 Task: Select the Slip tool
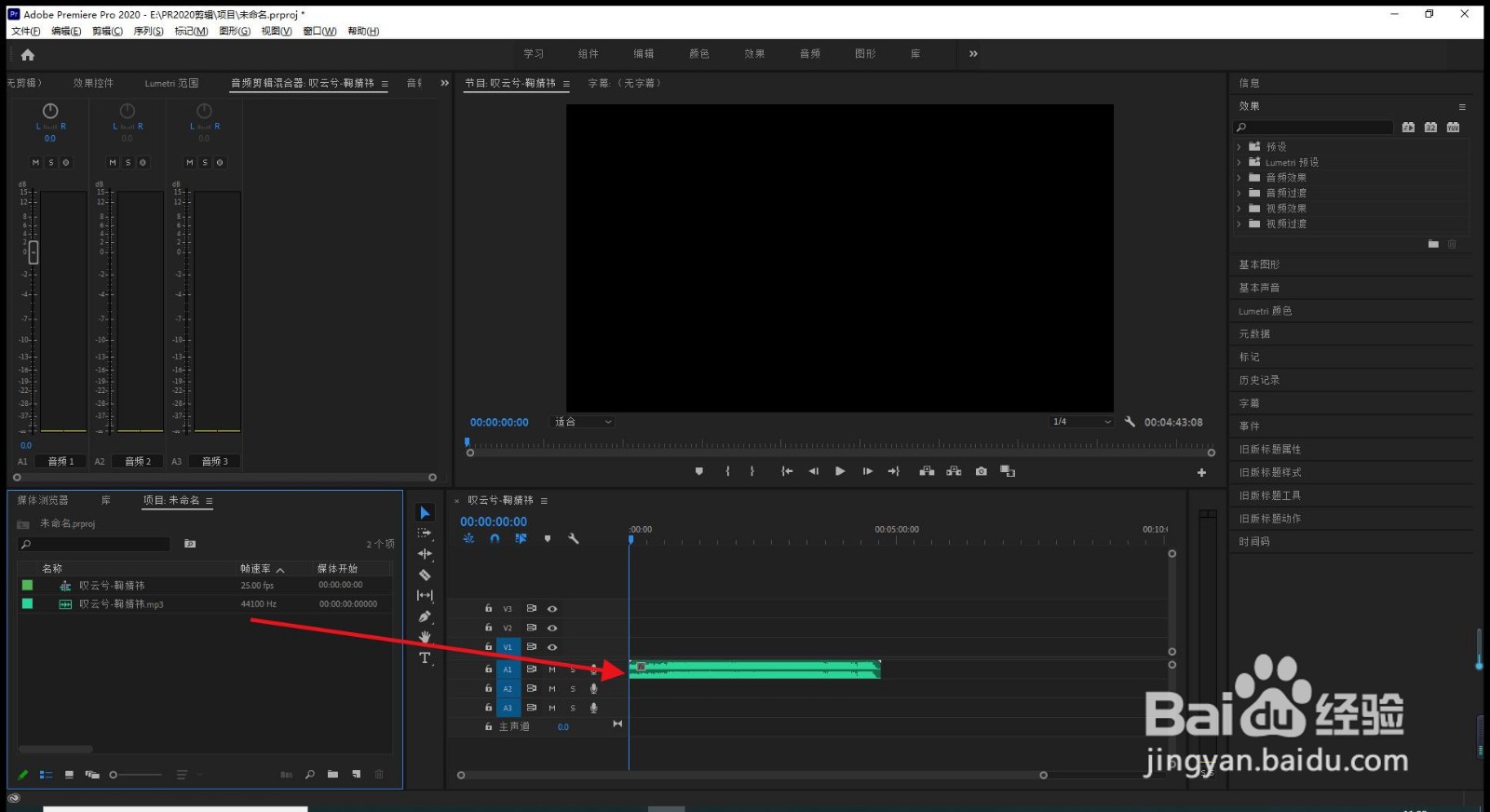click(425, 595)
